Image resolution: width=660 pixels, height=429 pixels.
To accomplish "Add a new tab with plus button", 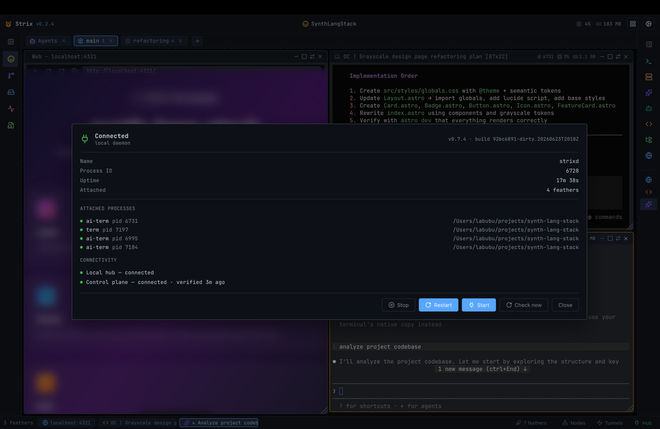I will (x=197, y=41).
